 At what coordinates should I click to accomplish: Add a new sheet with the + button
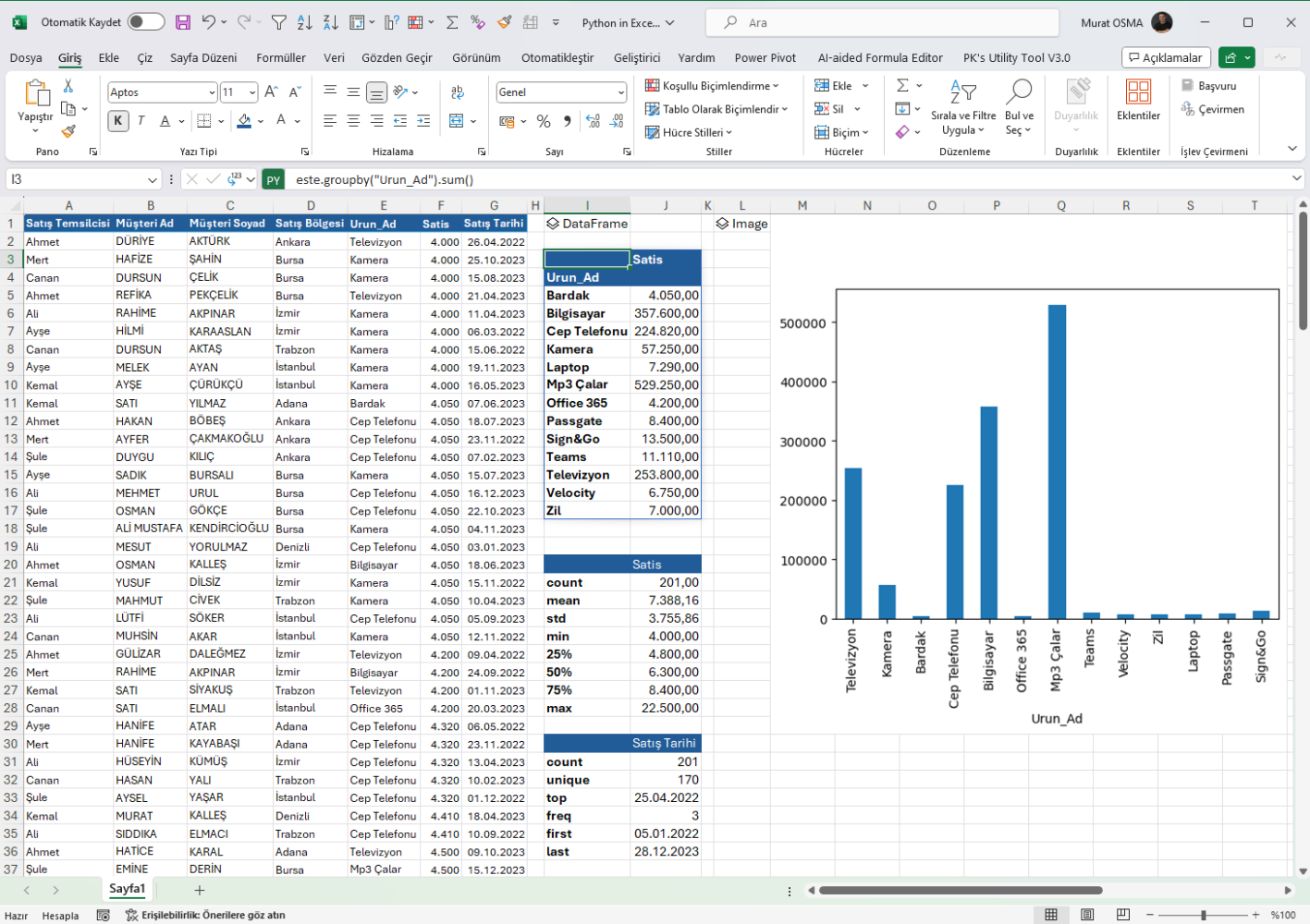tap(199, 888)
